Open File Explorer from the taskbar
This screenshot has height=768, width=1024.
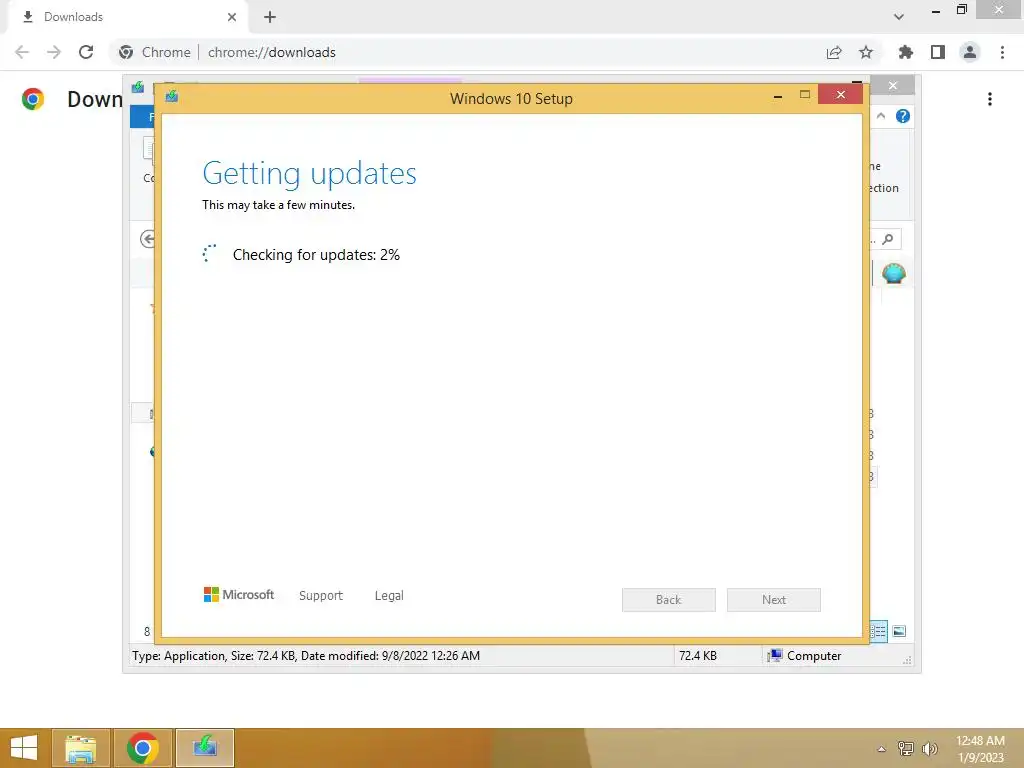[x=80, y=748]
